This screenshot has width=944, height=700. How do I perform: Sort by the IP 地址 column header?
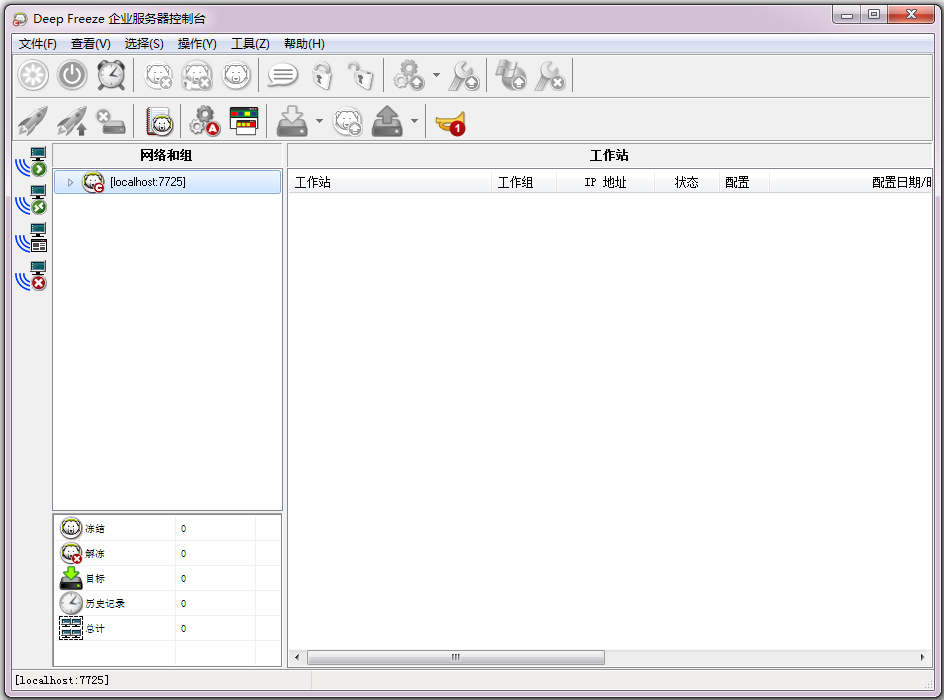click(606, 182)
